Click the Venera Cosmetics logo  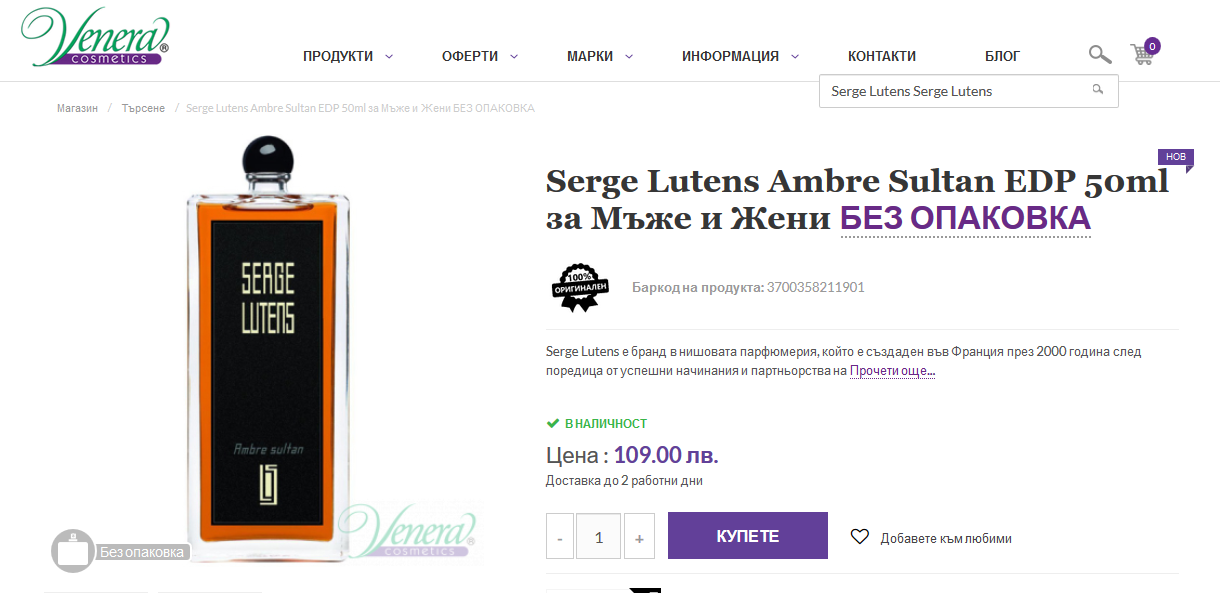click(x=95, y=37)
